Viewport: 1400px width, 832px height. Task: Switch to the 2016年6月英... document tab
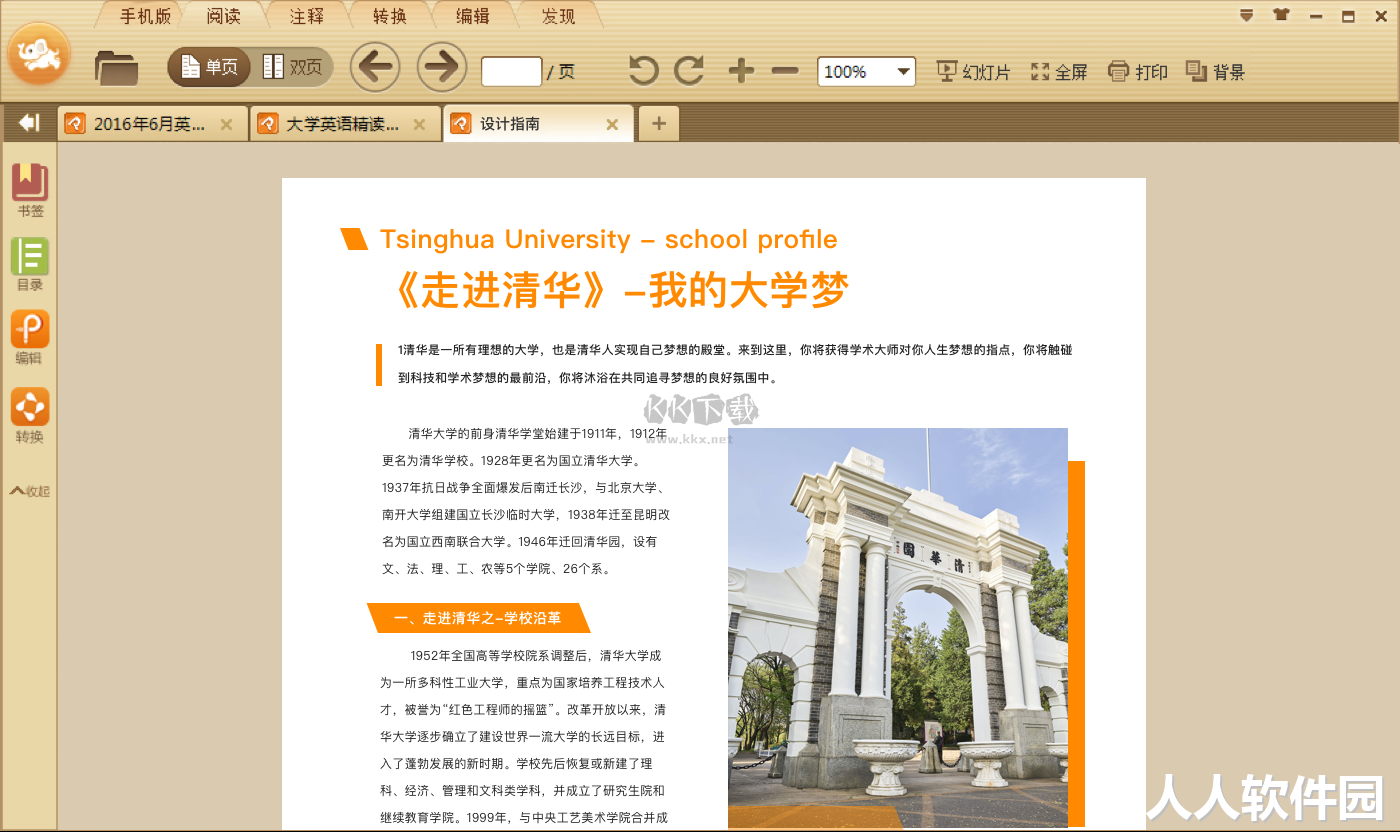(150, 124)
